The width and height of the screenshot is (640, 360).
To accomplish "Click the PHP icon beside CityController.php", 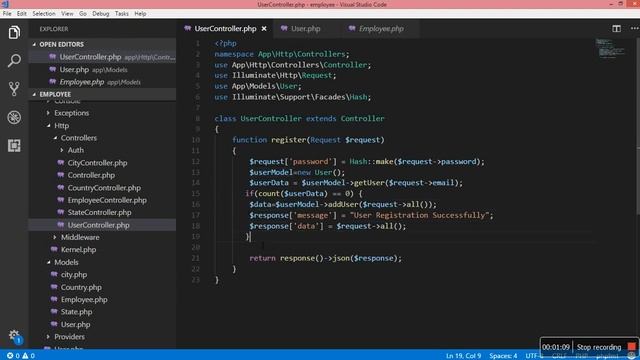I will [61, 162].
